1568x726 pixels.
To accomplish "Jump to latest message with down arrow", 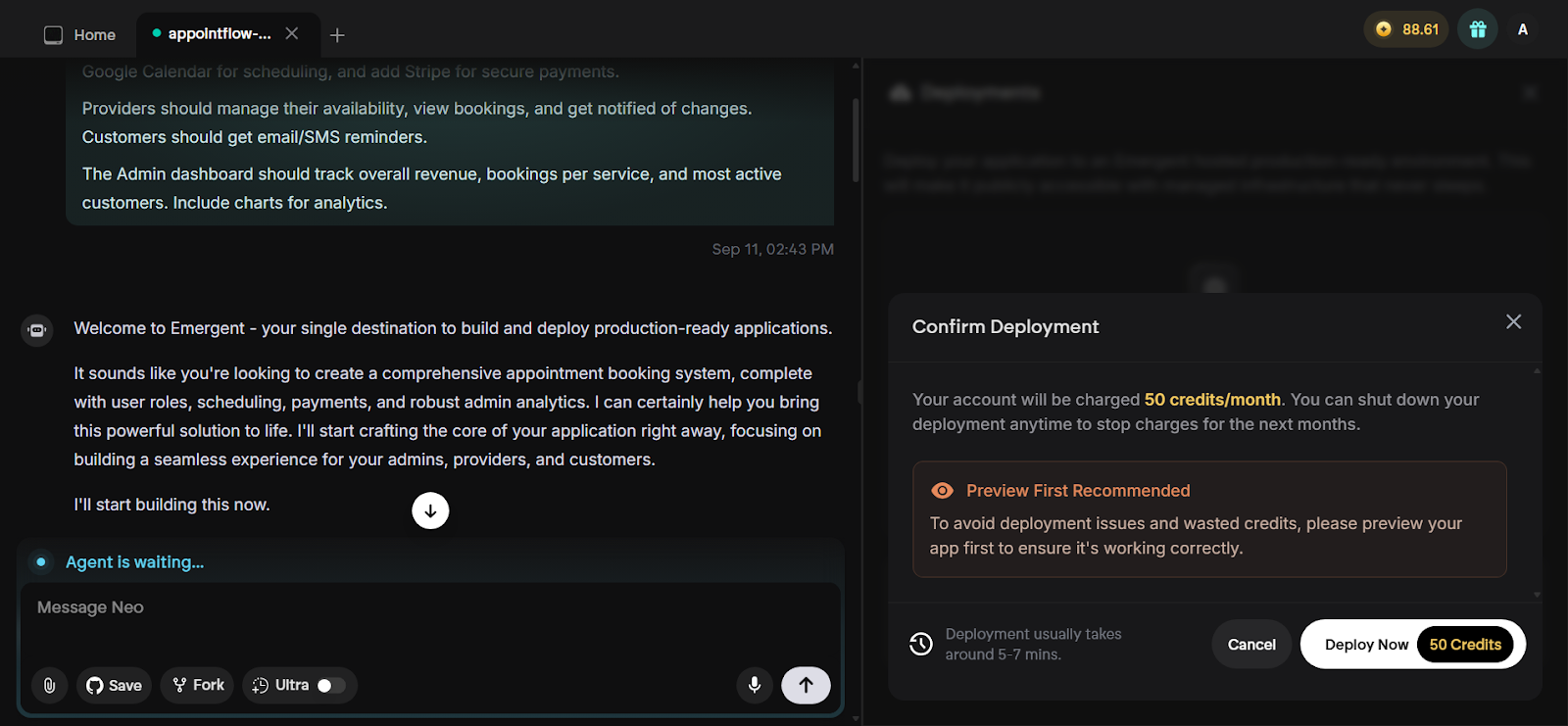I will pyautogui.click(x=430, y=510).
